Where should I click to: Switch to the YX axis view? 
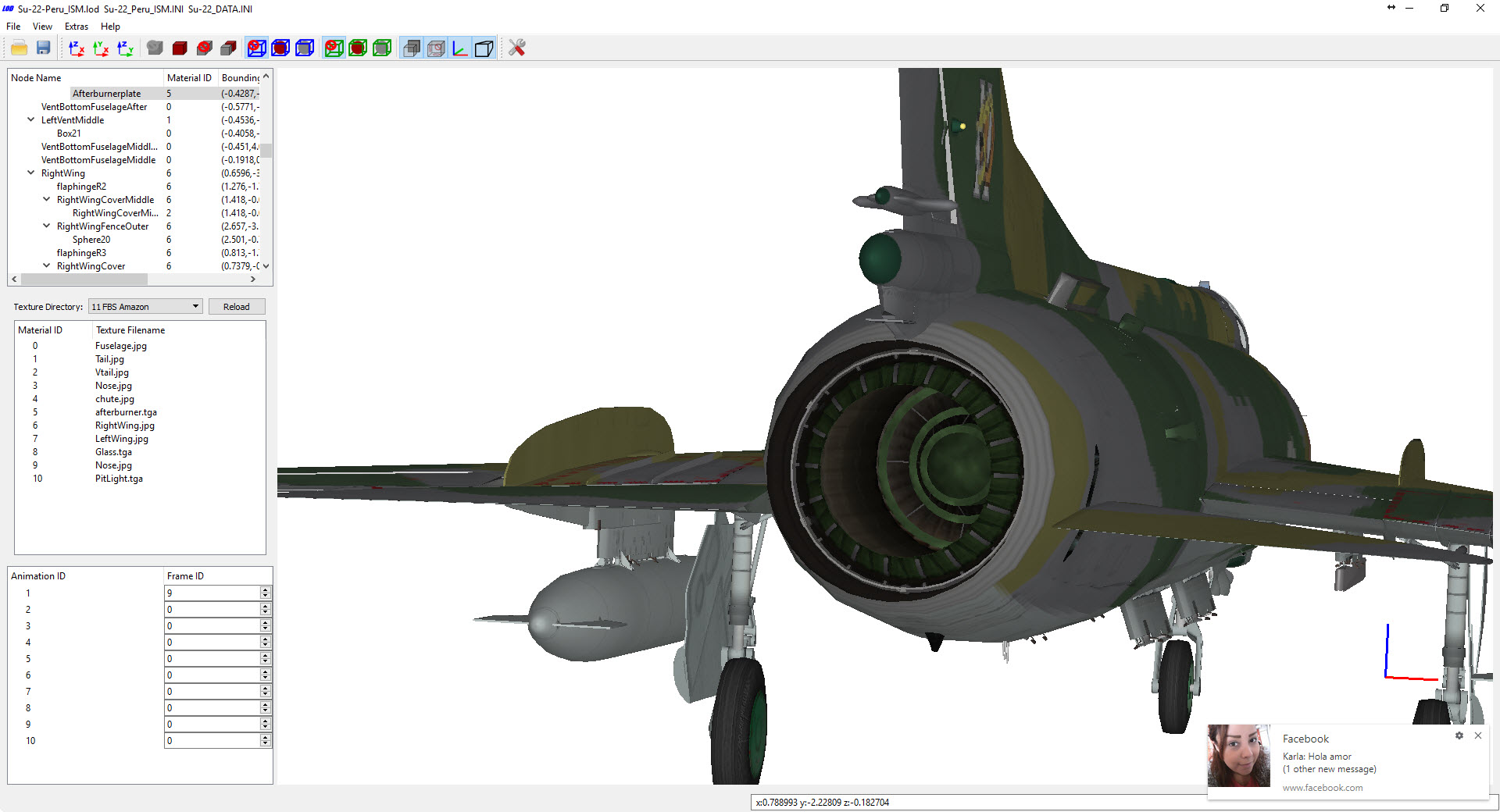pos(101,48)
